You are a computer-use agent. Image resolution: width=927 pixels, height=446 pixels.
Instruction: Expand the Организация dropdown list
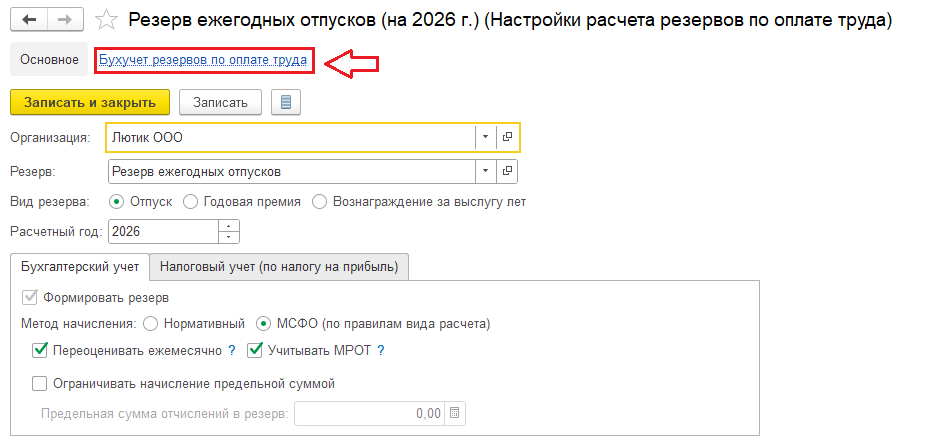[x=485, y=137]
